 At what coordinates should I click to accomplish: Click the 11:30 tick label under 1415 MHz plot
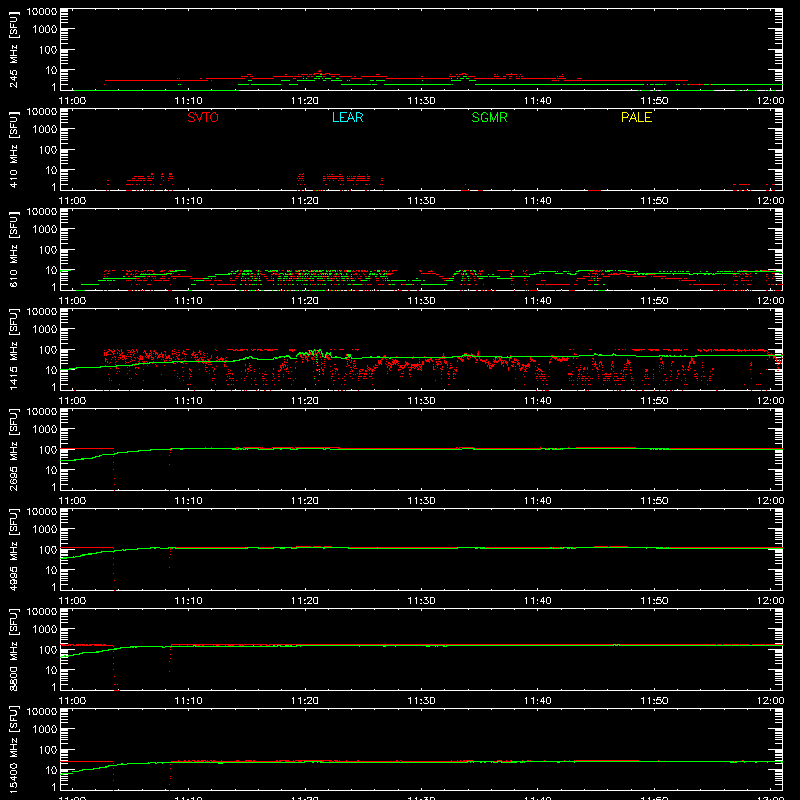click(421, 401)
